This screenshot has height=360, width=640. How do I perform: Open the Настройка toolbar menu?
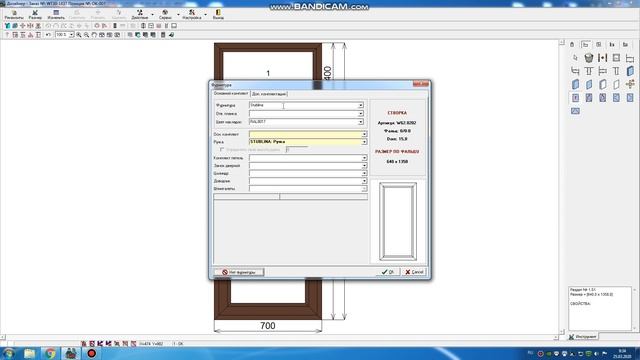[x=191, y=15]
